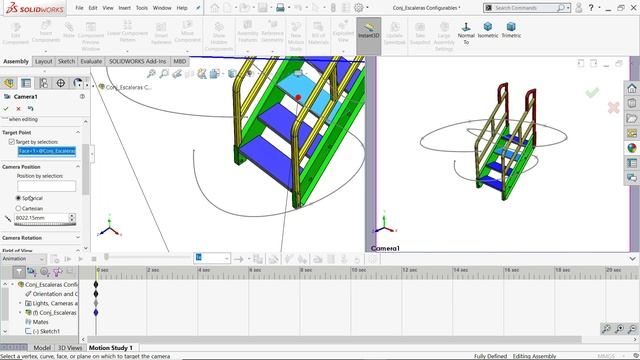The image size is (640, 360).
Task: Click the timeline zoom out icon
Action: (x=633, y=329)
